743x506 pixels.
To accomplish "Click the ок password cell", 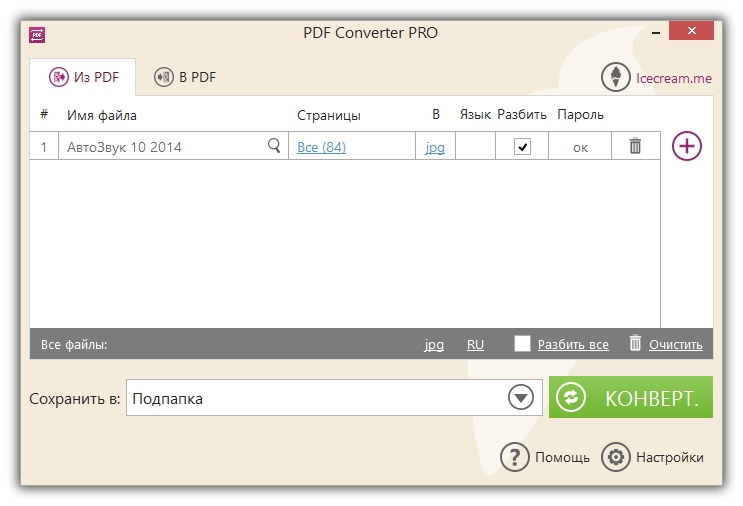I will pyautogui.click(x=580, y=146).
